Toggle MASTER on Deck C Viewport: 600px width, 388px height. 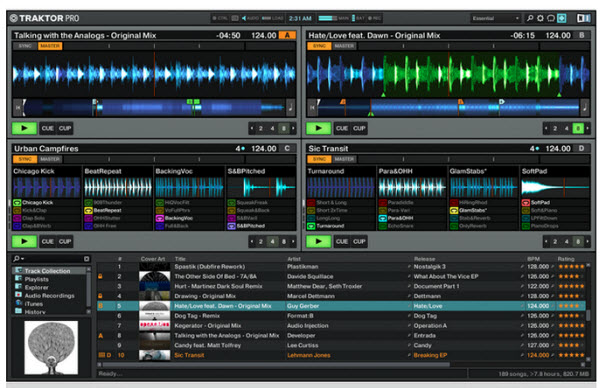(50, 159)
